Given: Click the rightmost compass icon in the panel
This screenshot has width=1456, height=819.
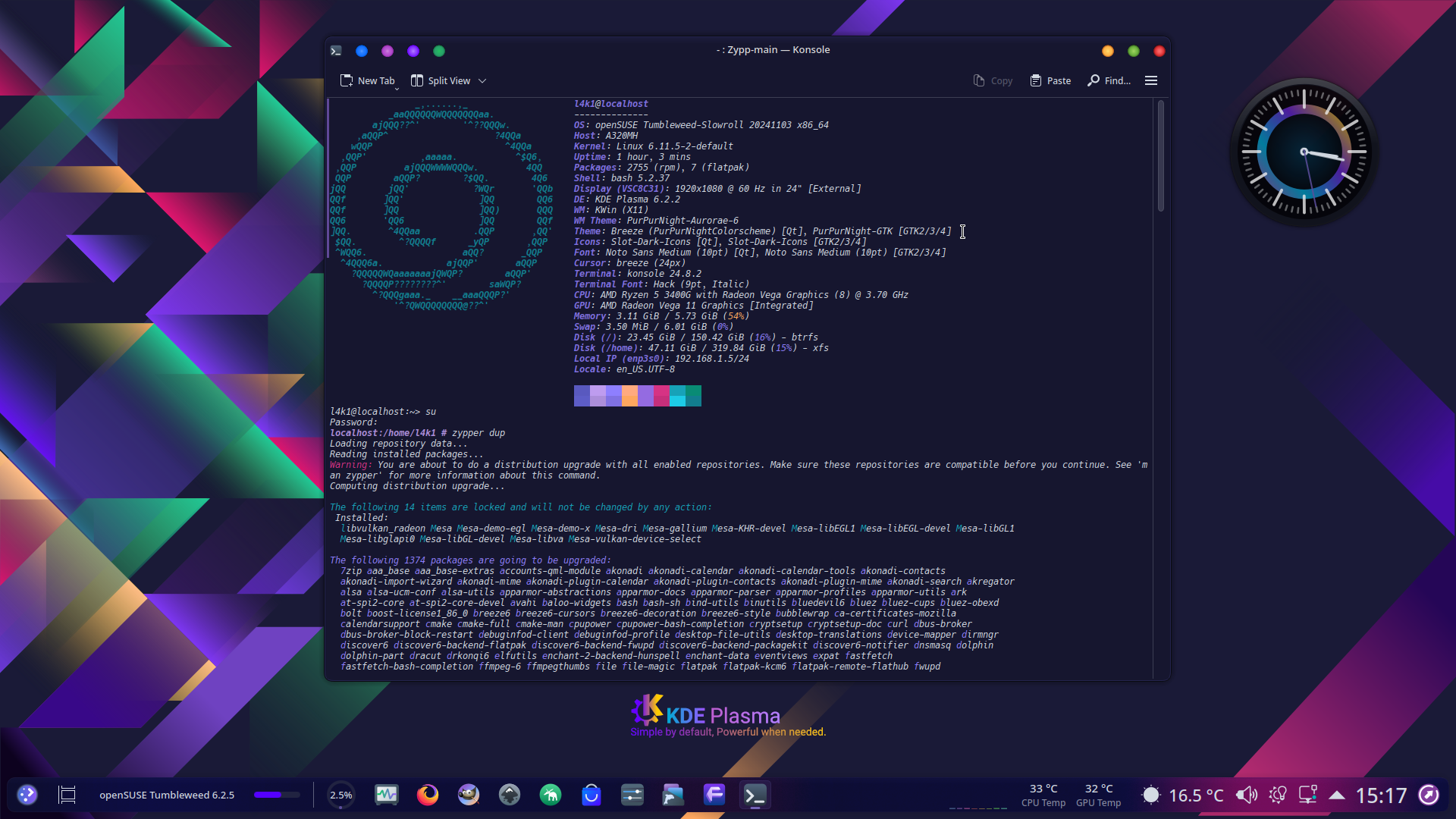Looking at the screenshot, I should click(1429, 795).
